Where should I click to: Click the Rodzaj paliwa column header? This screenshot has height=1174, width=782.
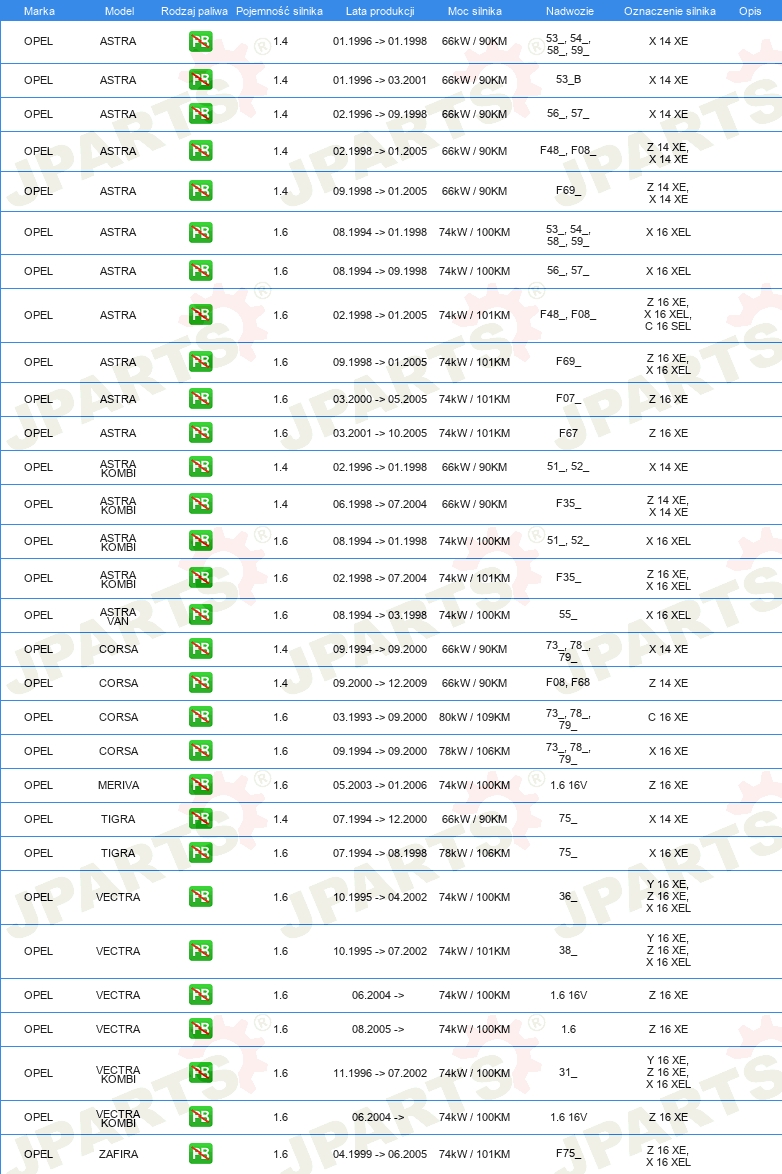pos(194,11)
